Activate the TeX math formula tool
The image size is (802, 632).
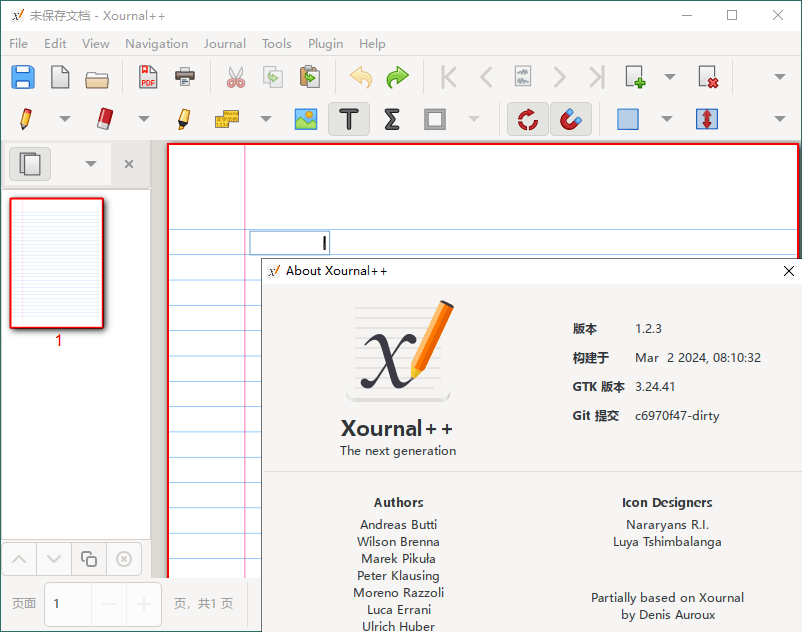coord(390,119)
